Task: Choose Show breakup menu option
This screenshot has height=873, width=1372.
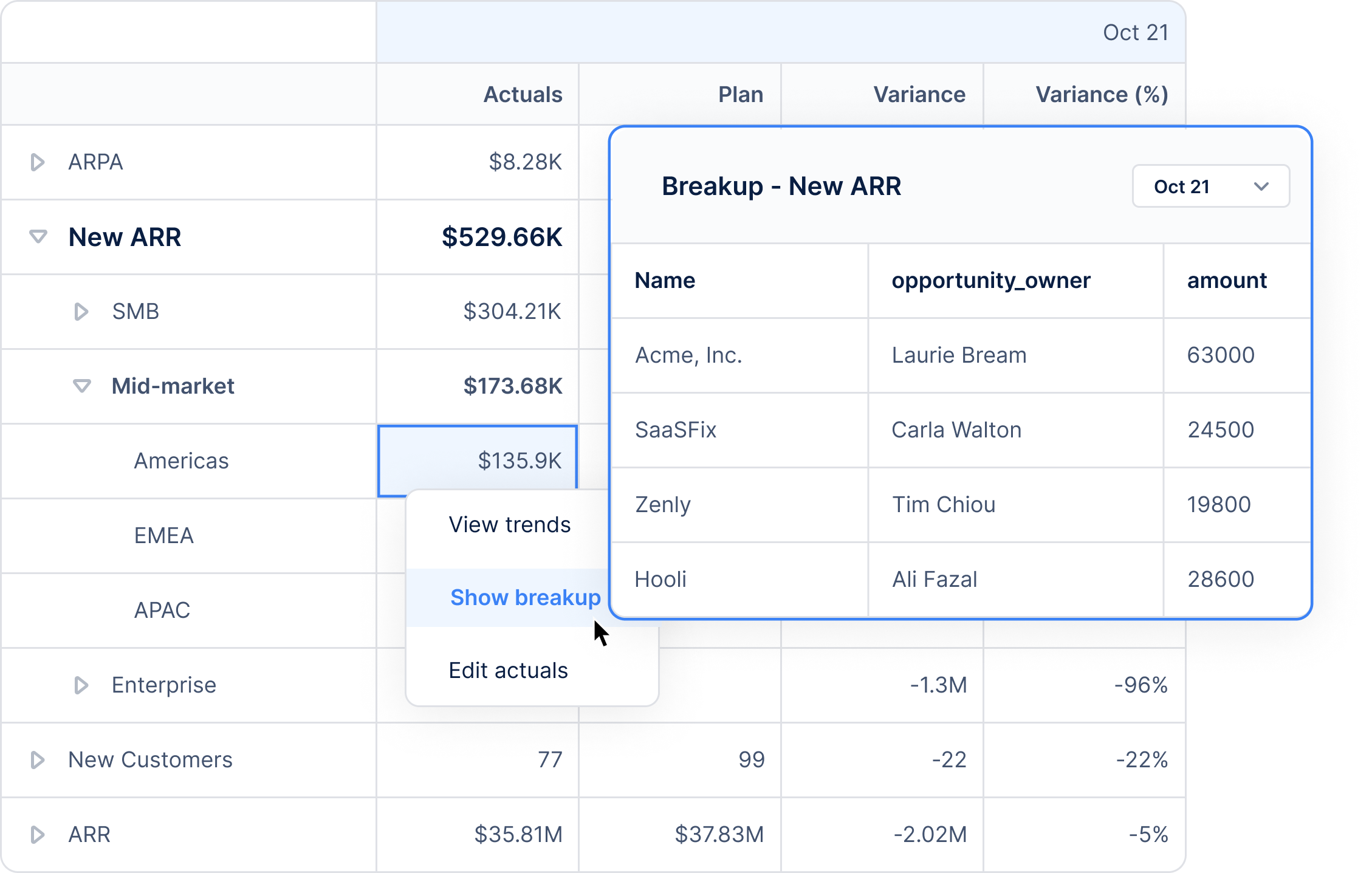Action: click(525, 598)
